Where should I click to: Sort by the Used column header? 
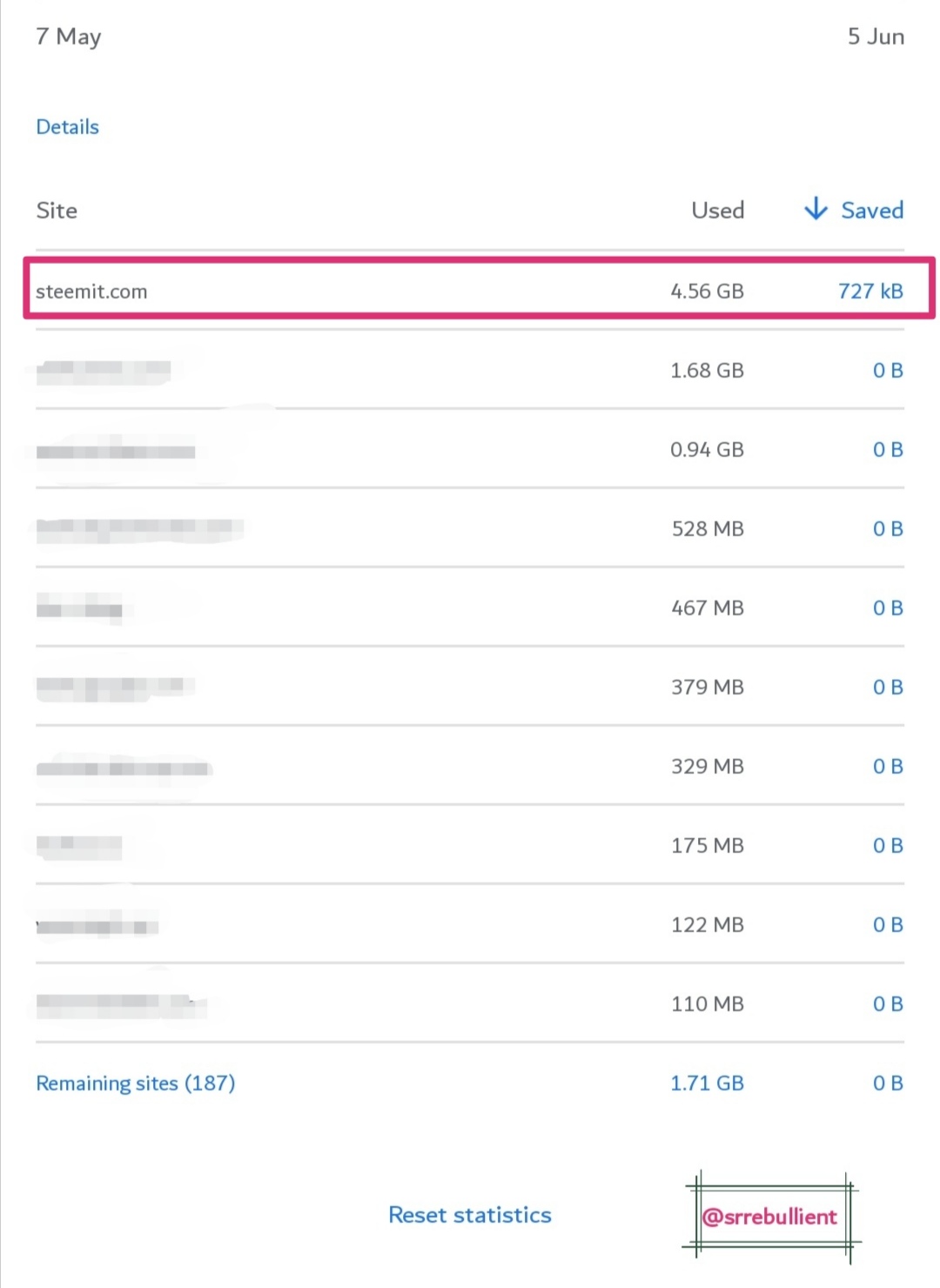tap(717, 211)
